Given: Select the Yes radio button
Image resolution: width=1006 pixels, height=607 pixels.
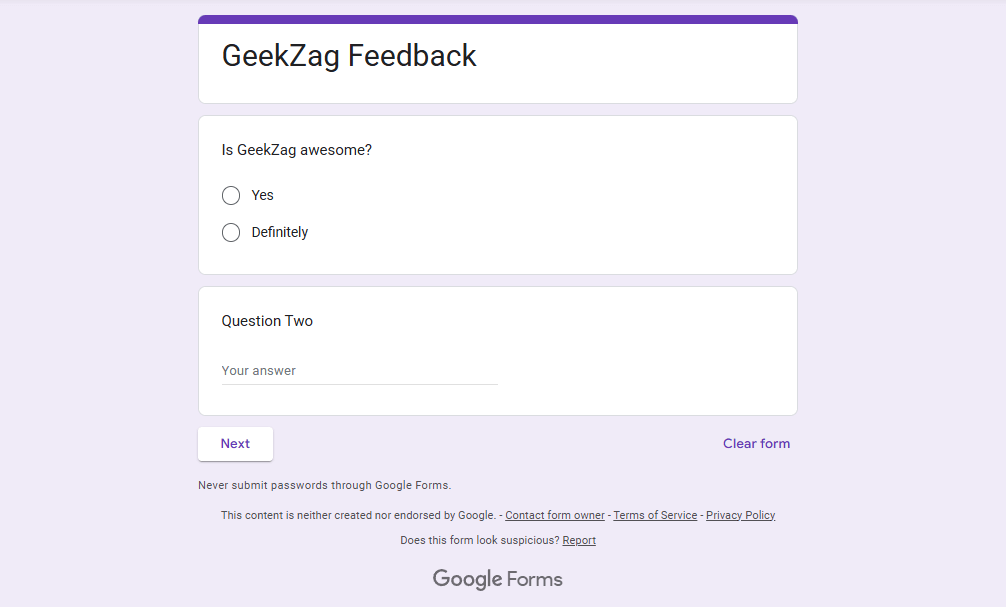Looking at the screenshot, I should (231, 195).
